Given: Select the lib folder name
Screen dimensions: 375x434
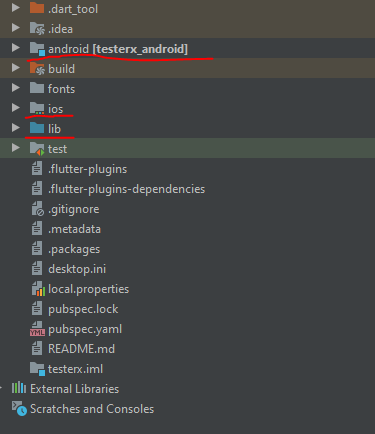Looking at the screenshot, I should pyautogui.click(x=54, y=129).
